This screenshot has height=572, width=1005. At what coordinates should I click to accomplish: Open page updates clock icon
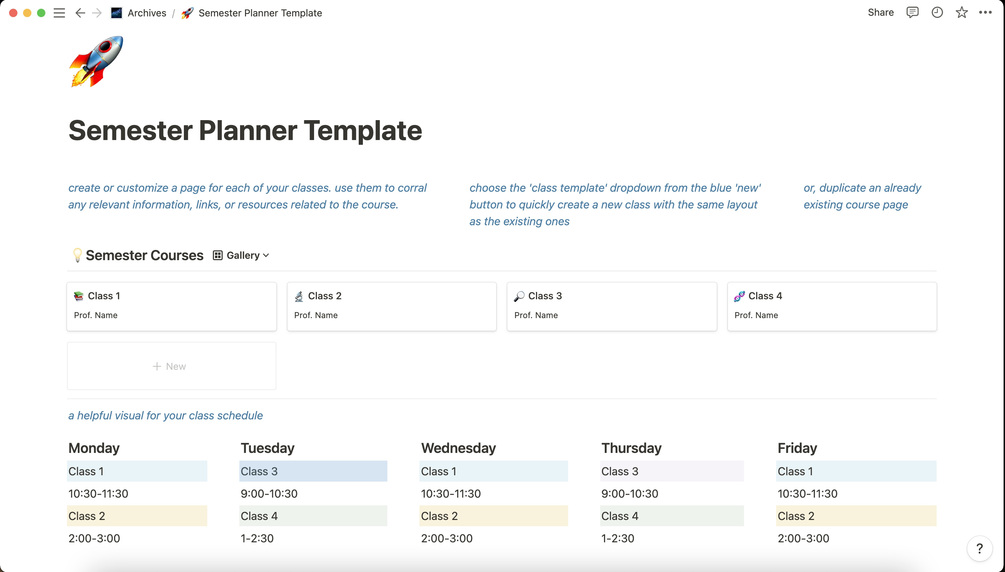[x=937, y=12]
